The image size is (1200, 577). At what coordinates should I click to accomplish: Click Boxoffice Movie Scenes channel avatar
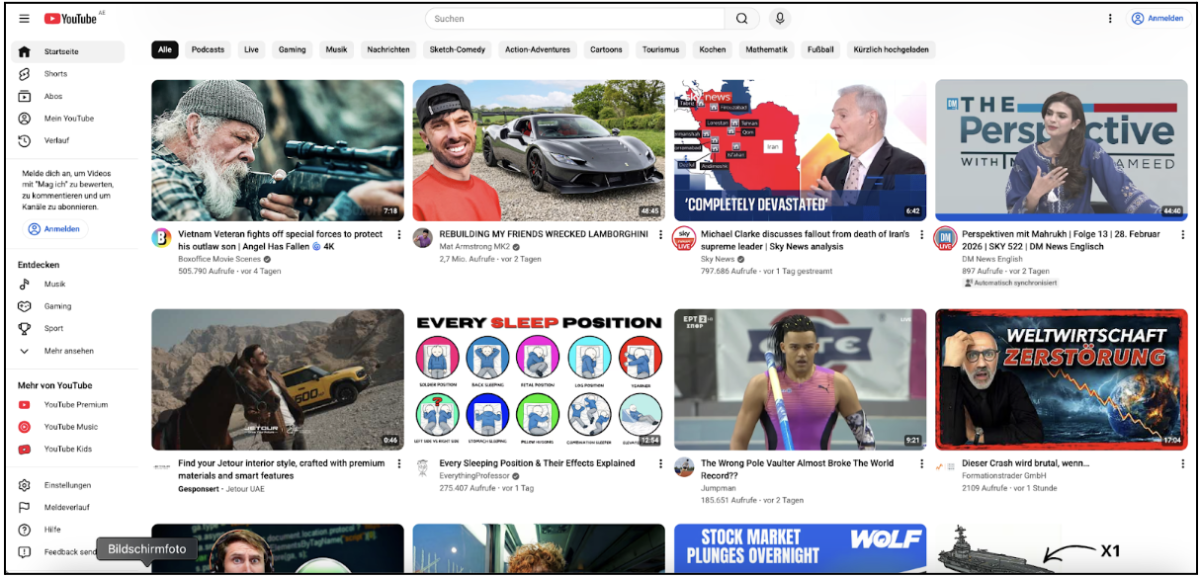tap(161, 238)
